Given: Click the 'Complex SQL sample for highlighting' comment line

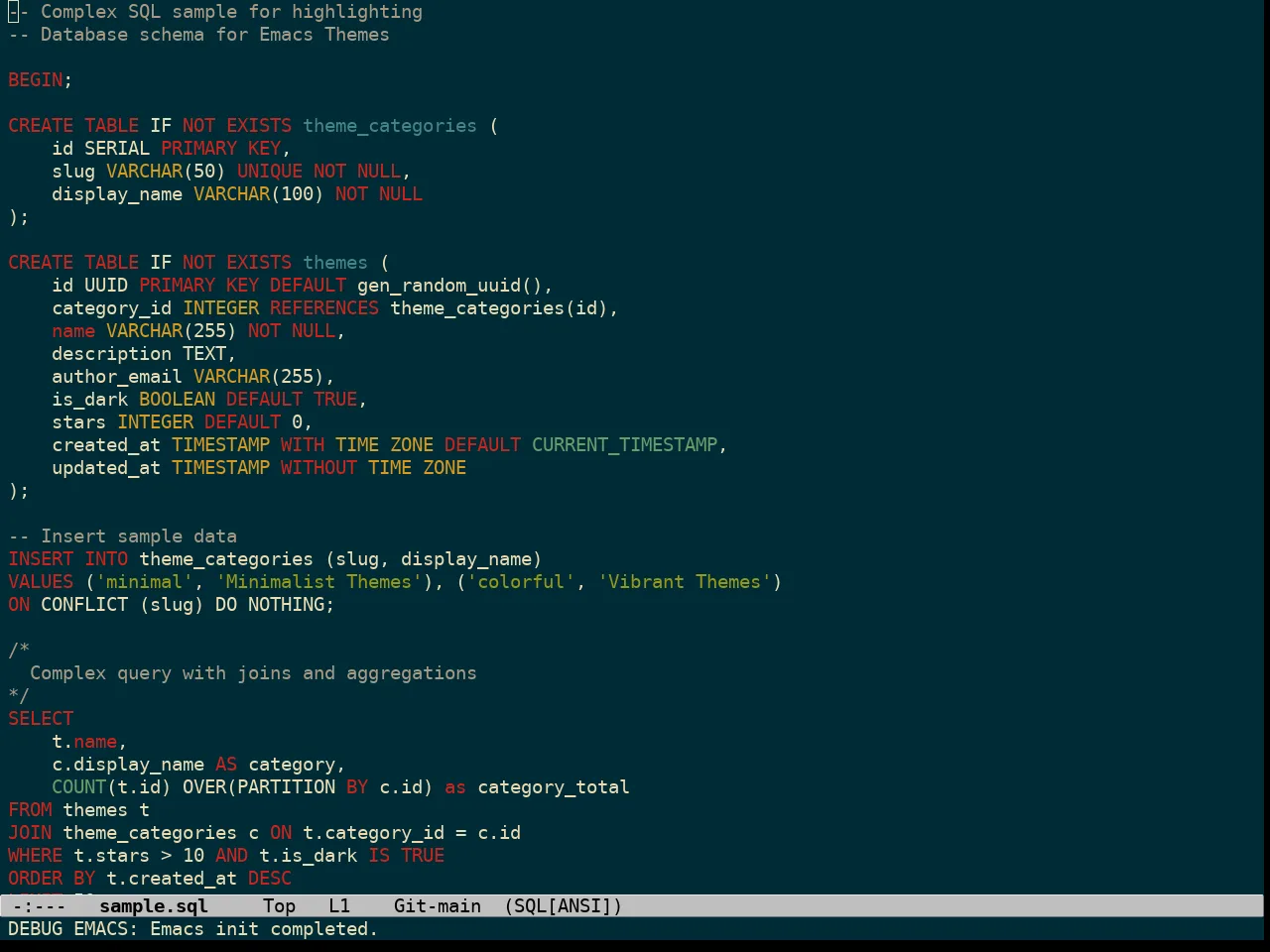Looking at the screenshot, I should [215, 11].
